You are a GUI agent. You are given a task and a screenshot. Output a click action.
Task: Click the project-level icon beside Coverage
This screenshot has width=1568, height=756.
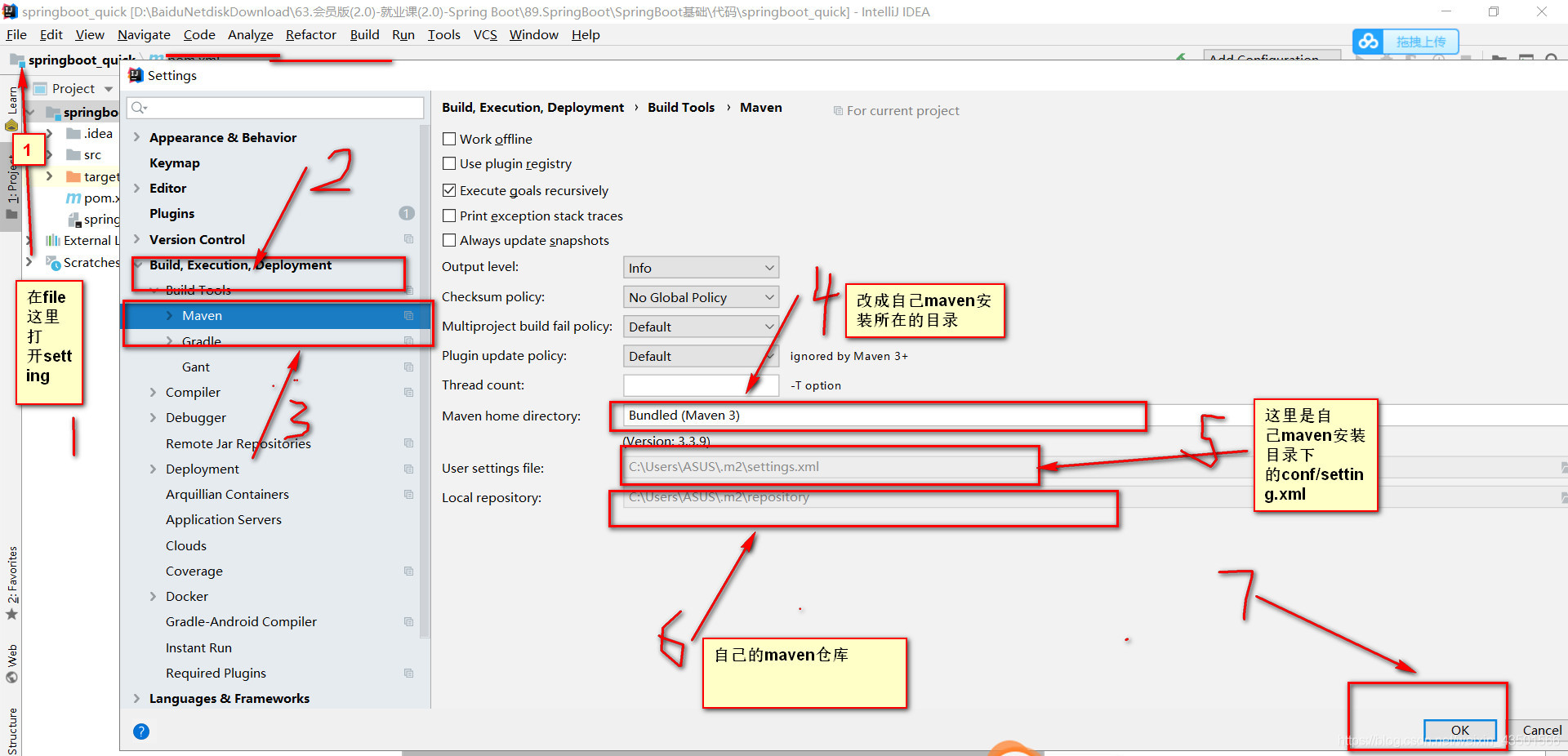click(408, 571)
